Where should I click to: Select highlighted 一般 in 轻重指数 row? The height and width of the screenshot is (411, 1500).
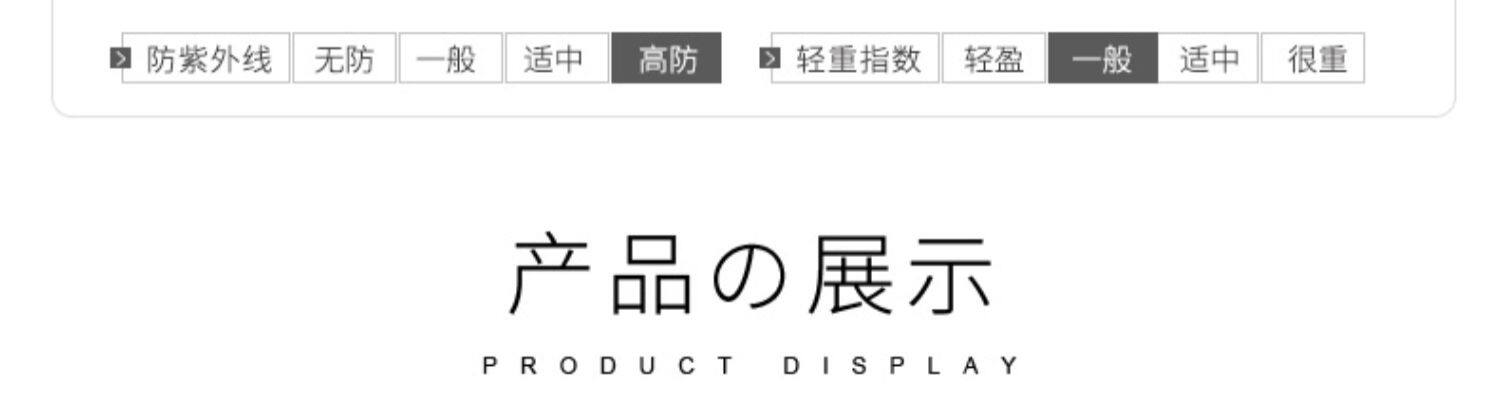[x=1103, y=58]
